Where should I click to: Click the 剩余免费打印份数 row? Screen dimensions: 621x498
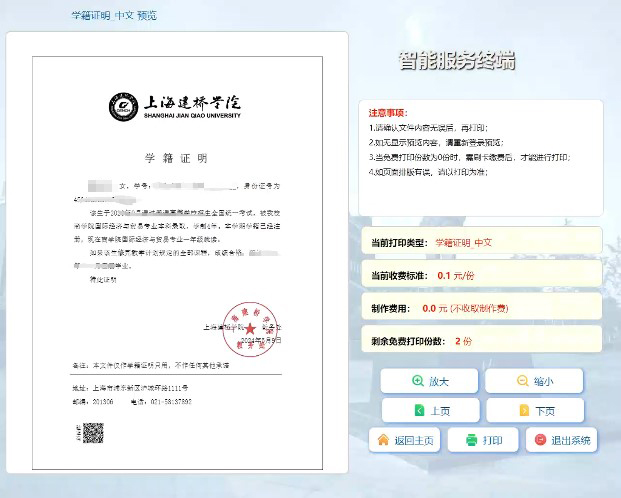click(x=480, y=341)
